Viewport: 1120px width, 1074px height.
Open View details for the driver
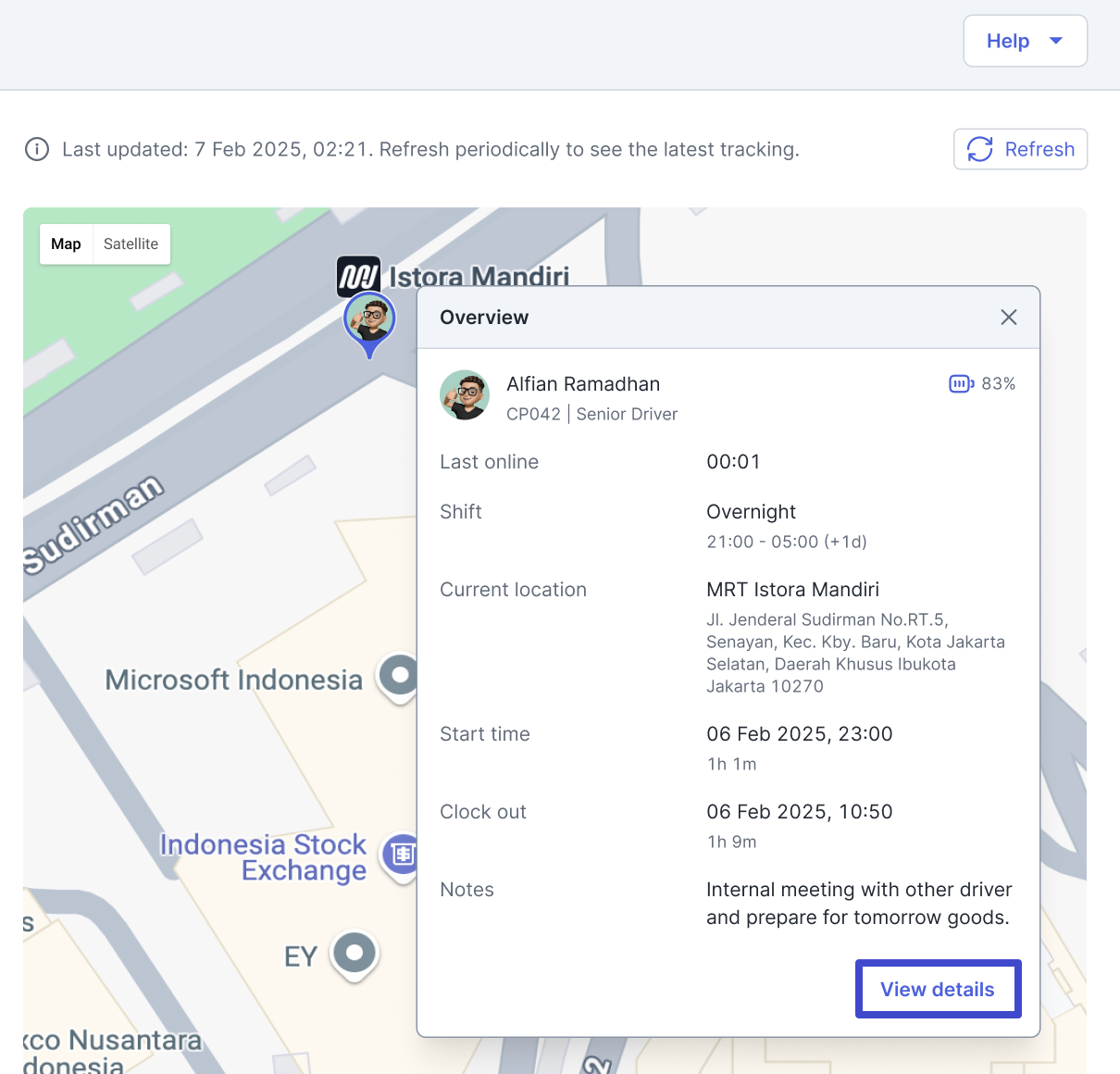[x=938, y=989]
